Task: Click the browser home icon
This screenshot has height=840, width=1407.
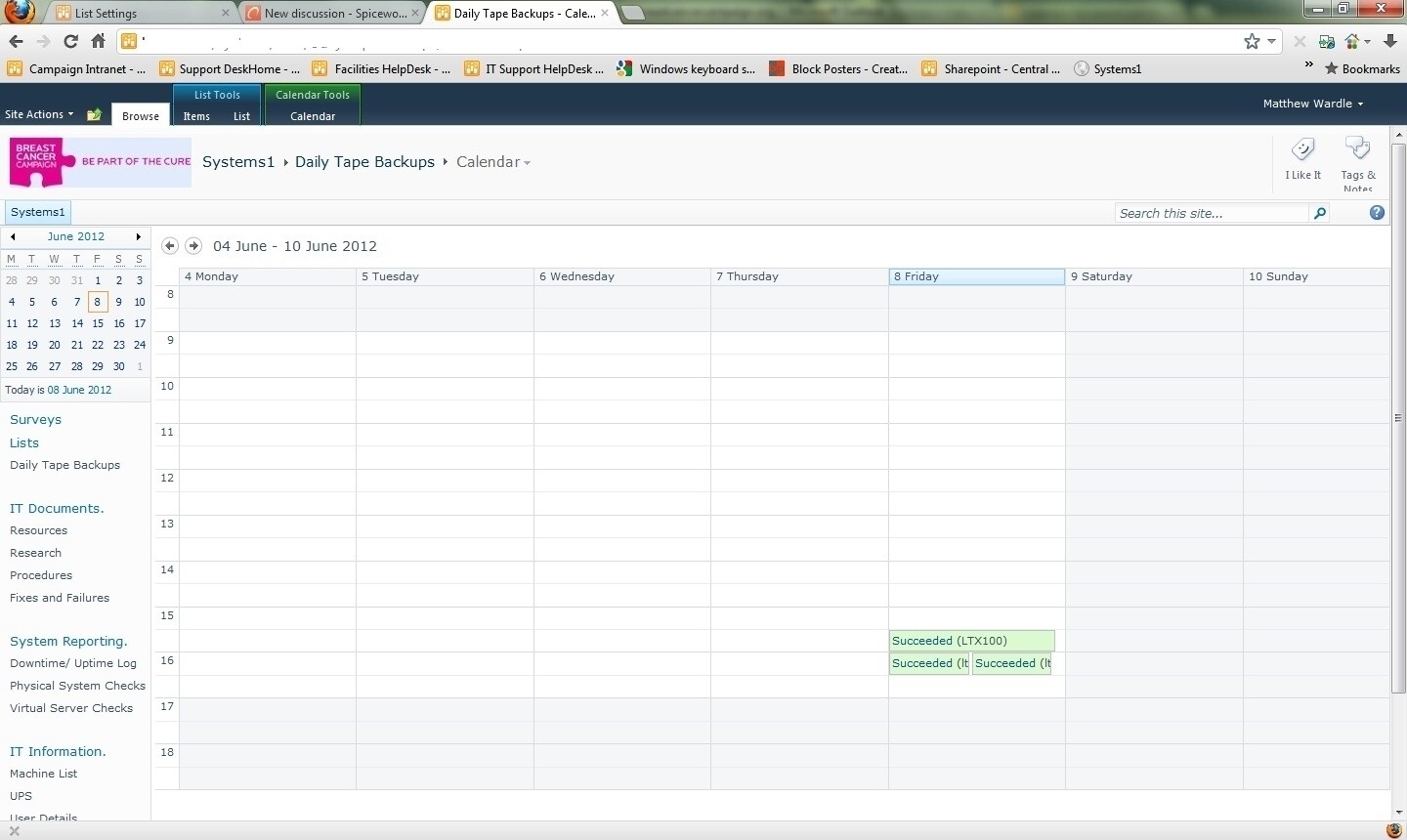Action: (98, 42)
